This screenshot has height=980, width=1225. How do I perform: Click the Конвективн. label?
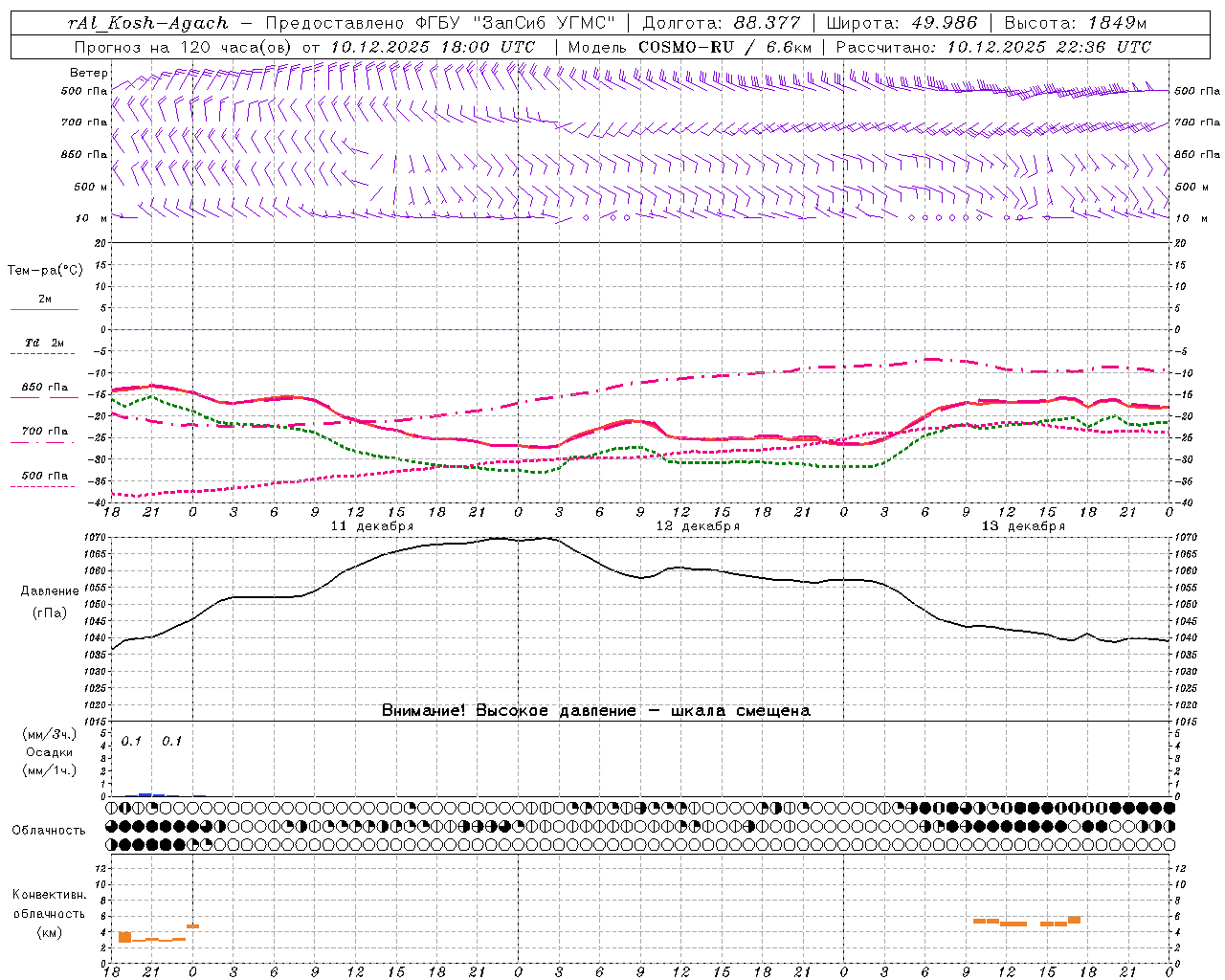coord(50,895)
